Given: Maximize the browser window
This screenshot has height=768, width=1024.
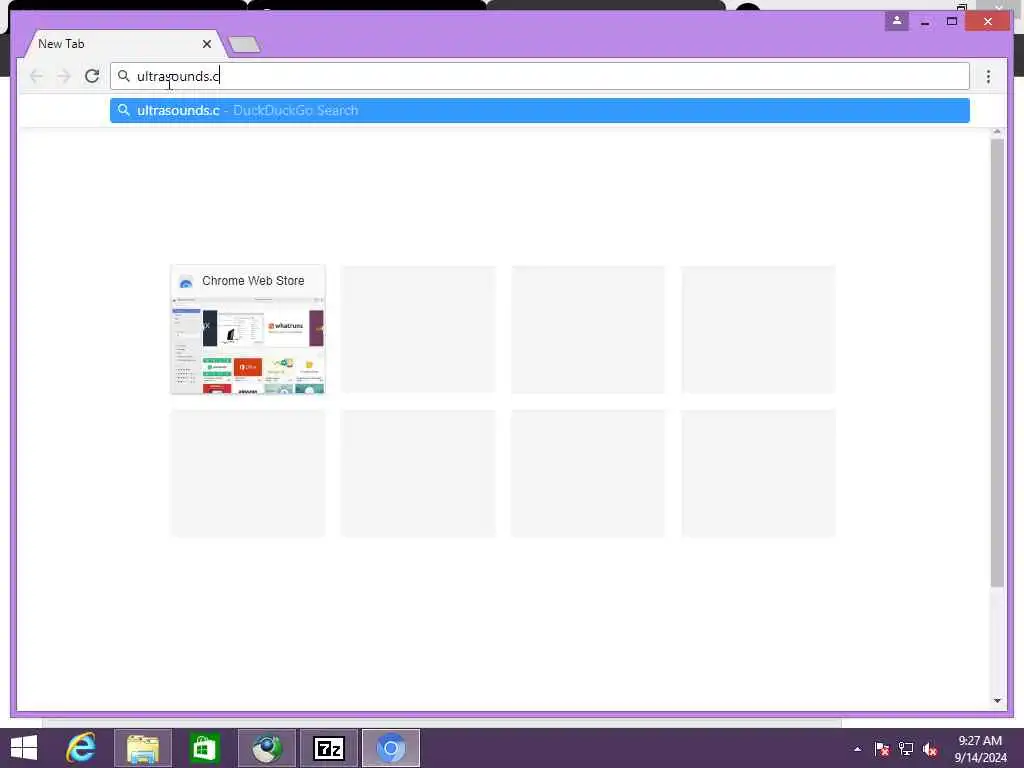Looking at the screenshot, I should (x=952, y=22).
